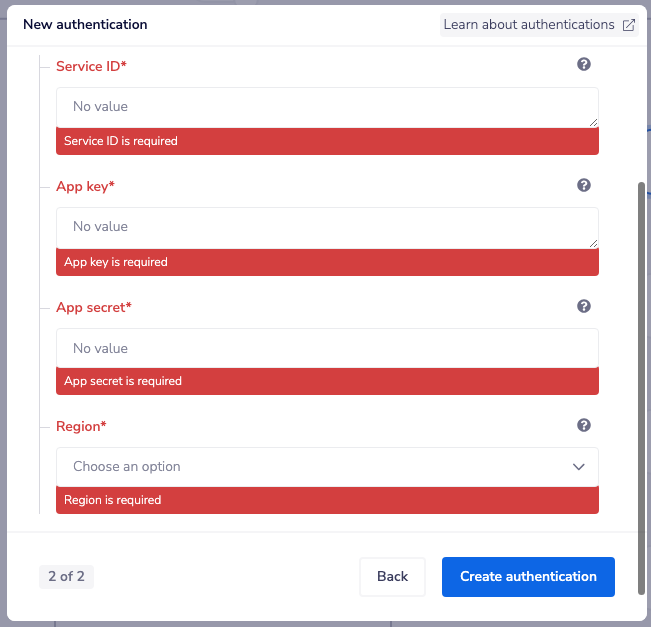Click the question mark icon for Region

(x=584, y=425)
